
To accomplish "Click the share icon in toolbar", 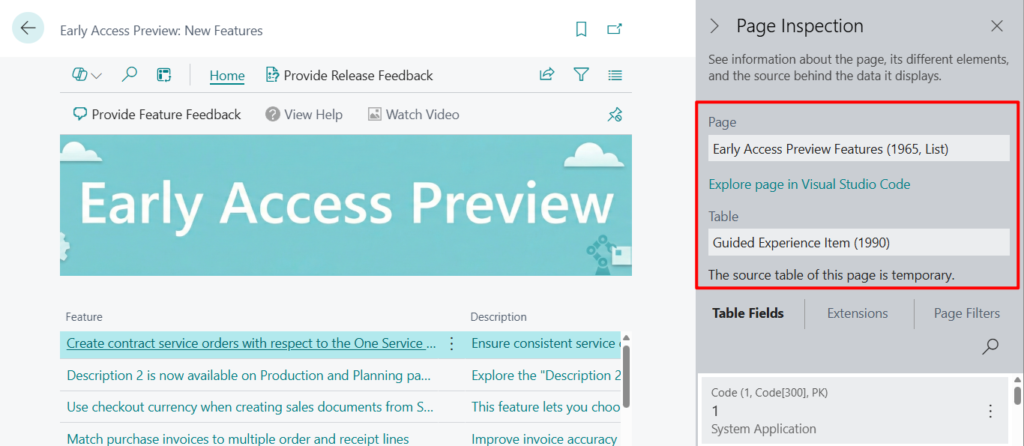I will coord(547,75).
